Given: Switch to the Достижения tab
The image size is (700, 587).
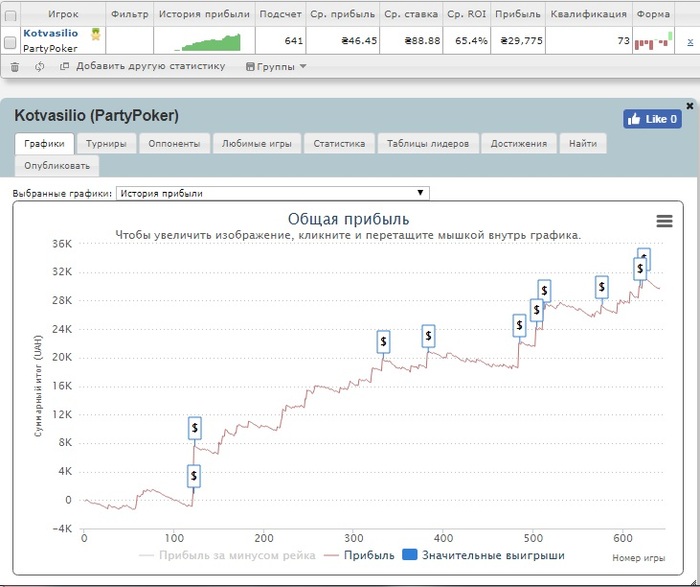Looking at the screenshot, I should tap(519, 144).
